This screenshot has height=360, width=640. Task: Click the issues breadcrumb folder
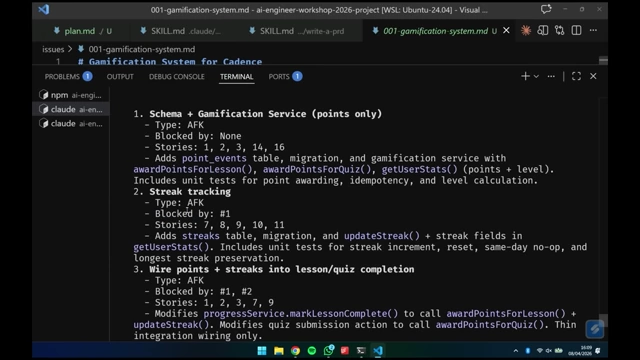(53, 49)
